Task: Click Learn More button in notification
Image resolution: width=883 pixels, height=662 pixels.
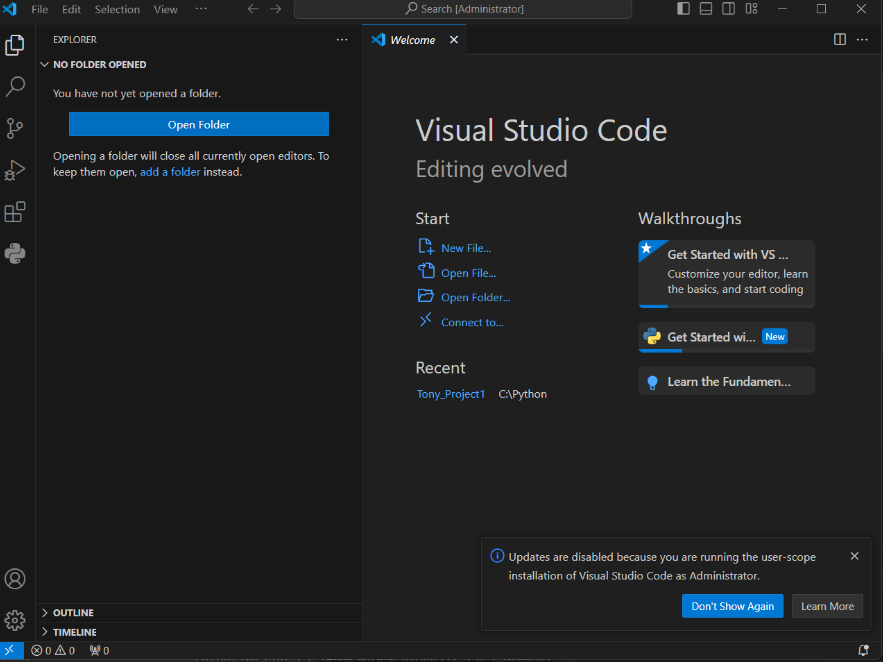Action: pyautogui.click(x=827, y=606)
